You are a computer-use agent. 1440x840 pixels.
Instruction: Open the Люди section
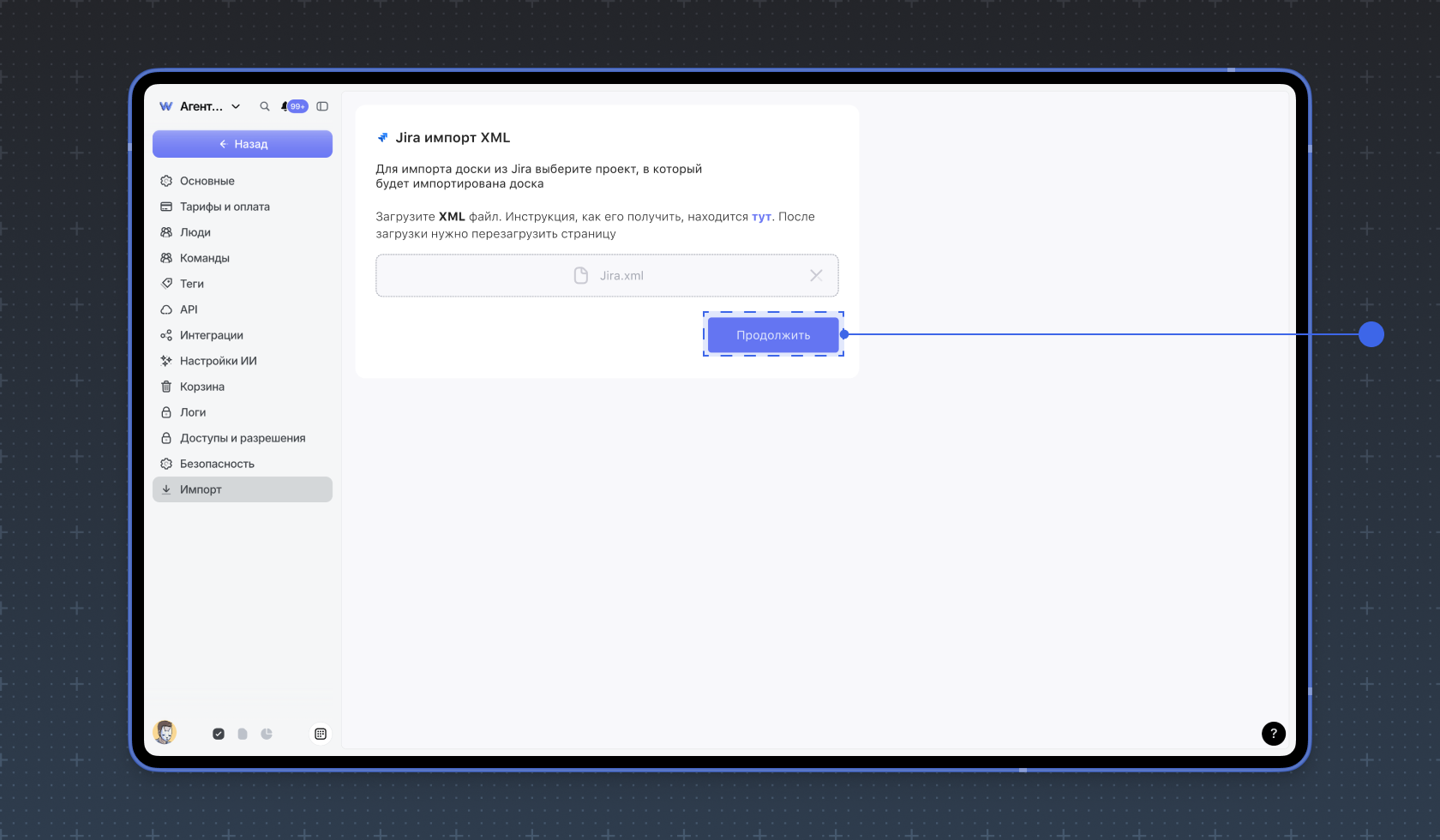pos(243,232)
